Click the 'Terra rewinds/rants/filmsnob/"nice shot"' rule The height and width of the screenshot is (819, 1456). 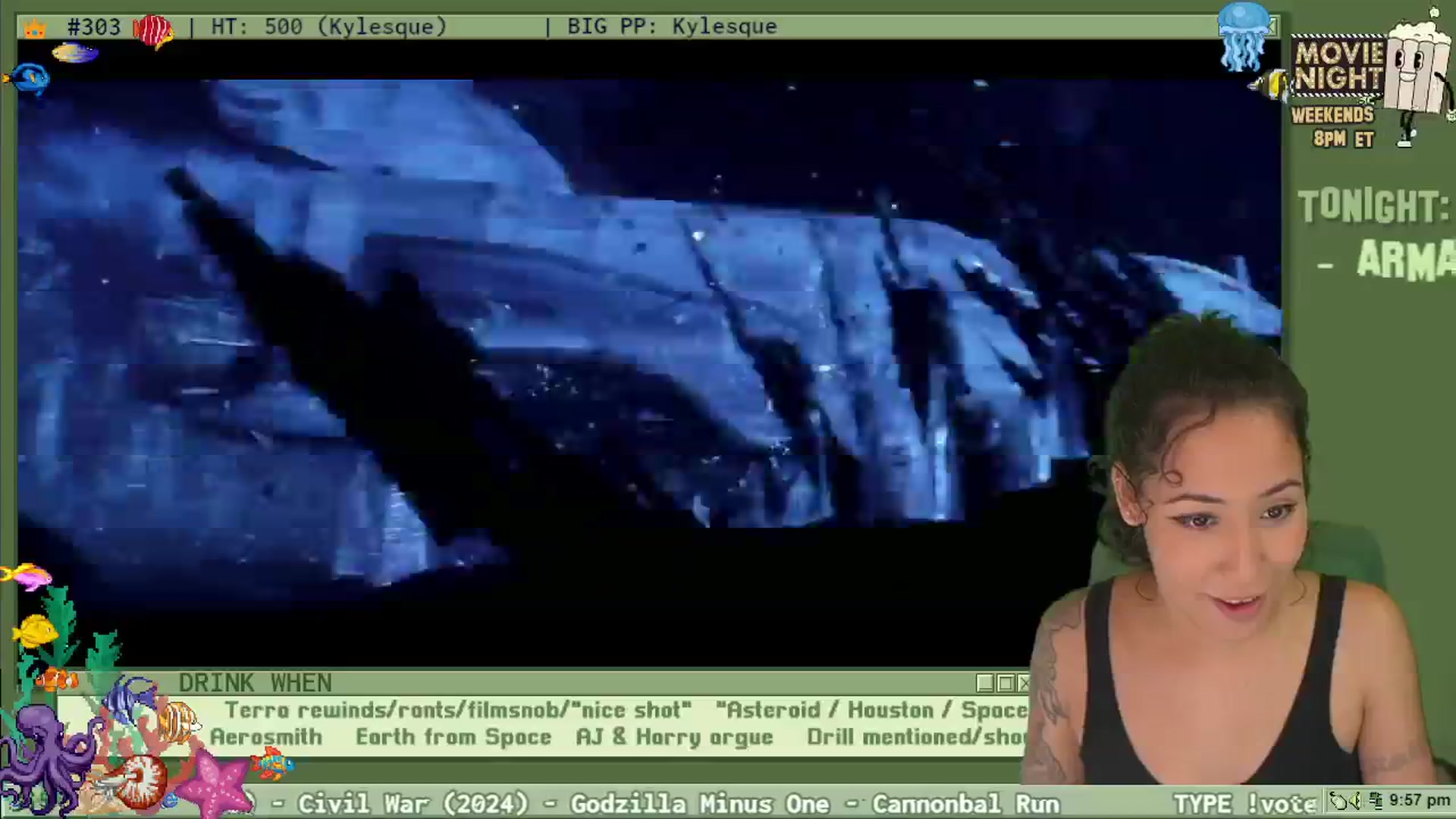[x=458, y=711]
